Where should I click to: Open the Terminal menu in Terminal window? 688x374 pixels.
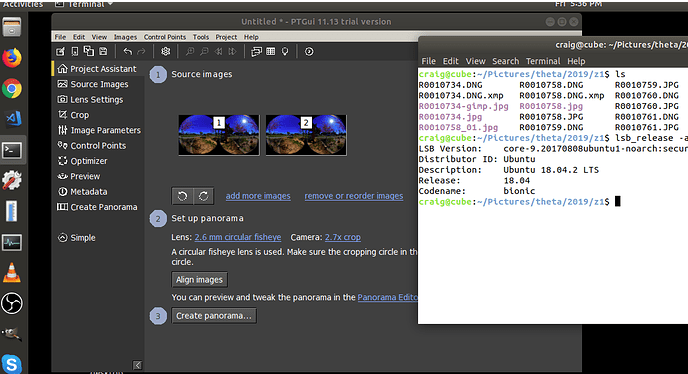tap(543, 61)
